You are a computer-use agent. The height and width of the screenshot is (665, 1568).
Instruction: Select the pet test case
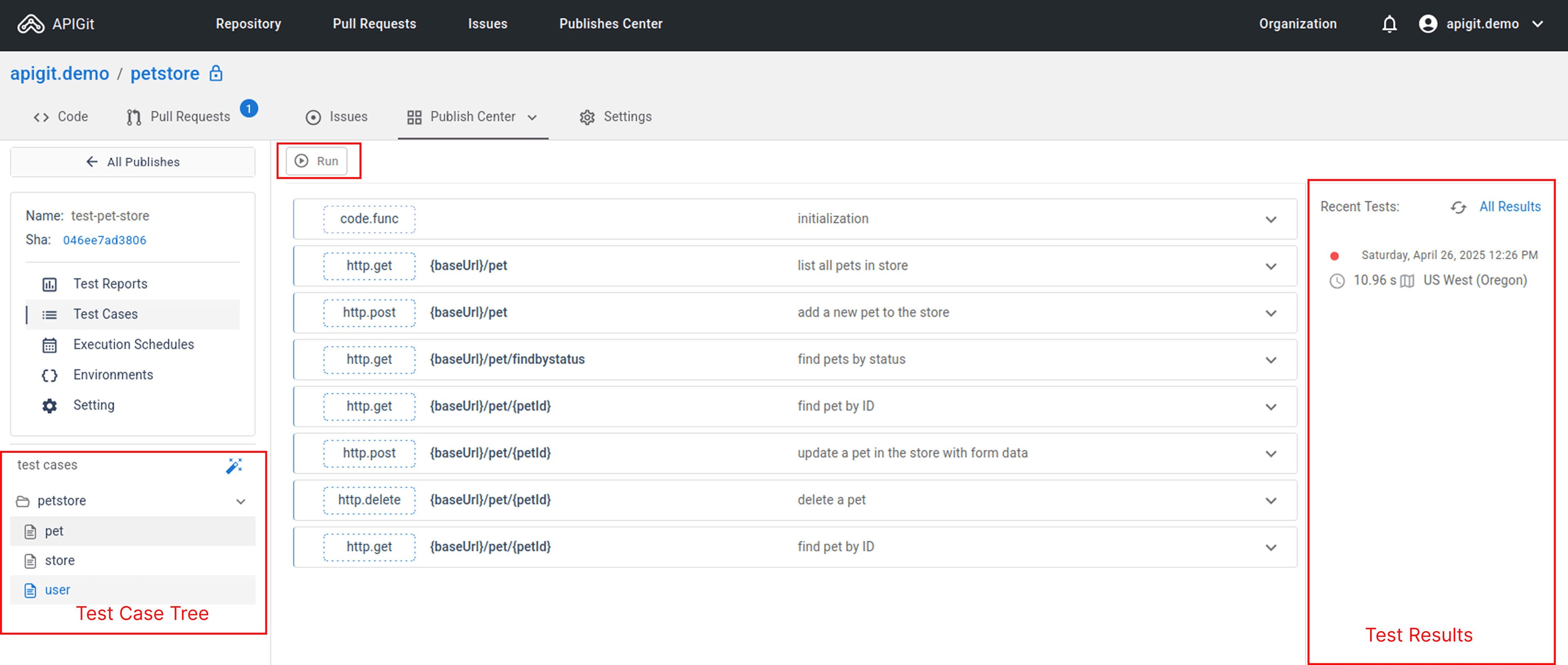(133, 532)
